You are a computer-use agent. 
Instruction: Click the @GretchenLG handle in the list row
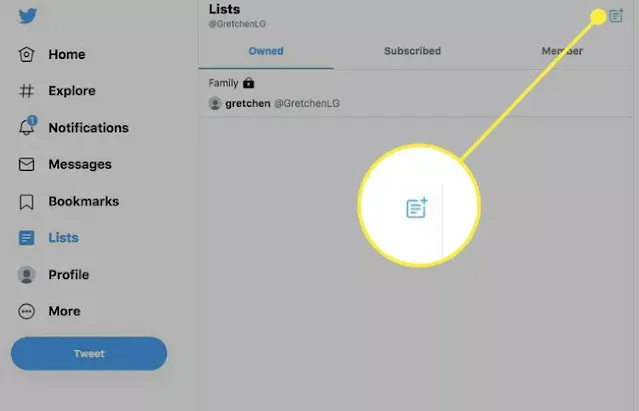[x=307, y=103]
